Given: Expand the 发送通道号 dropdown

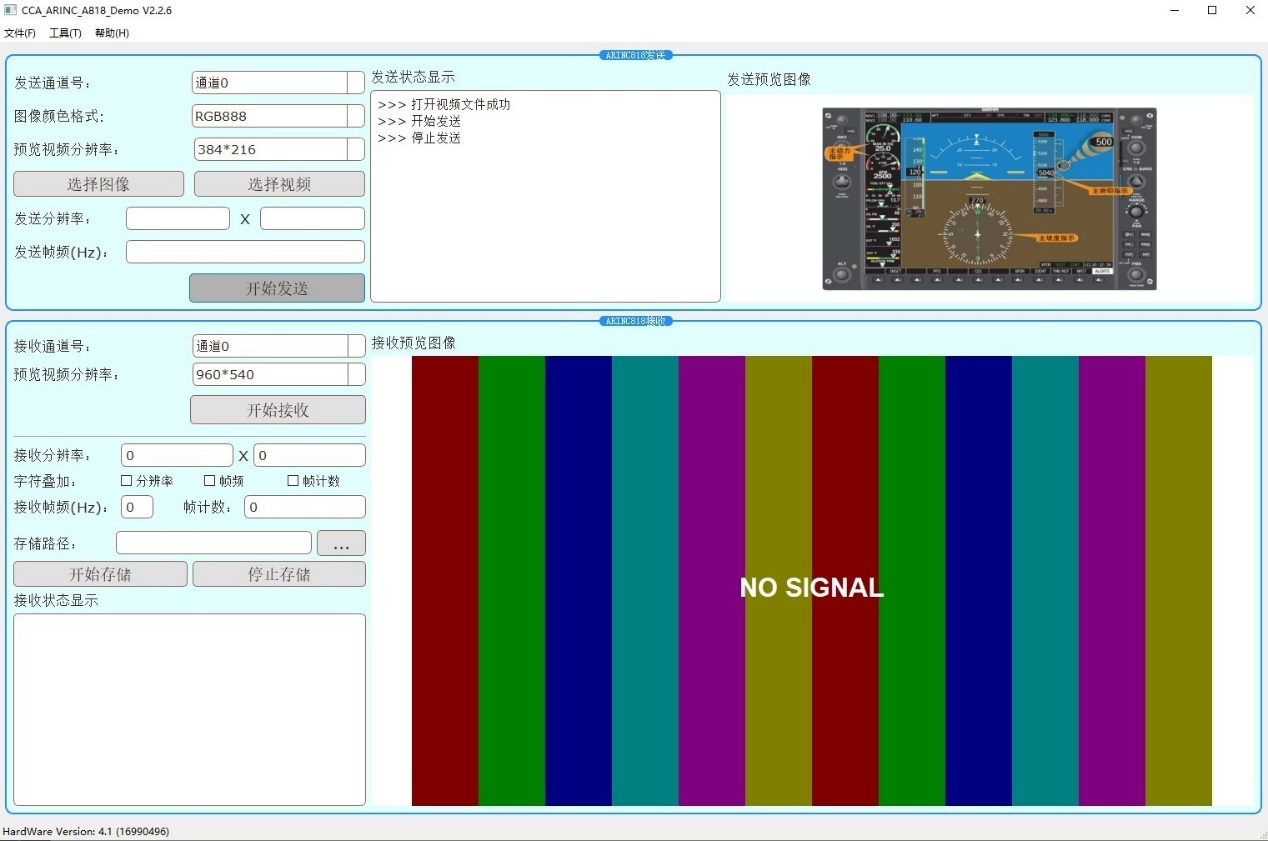Looking at the screenshot, I should (355, 83).
